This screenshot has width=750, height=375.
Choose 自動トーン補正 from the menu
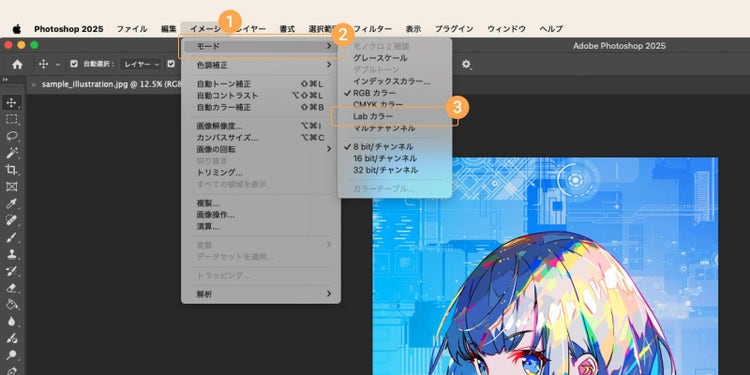[261, 84]
